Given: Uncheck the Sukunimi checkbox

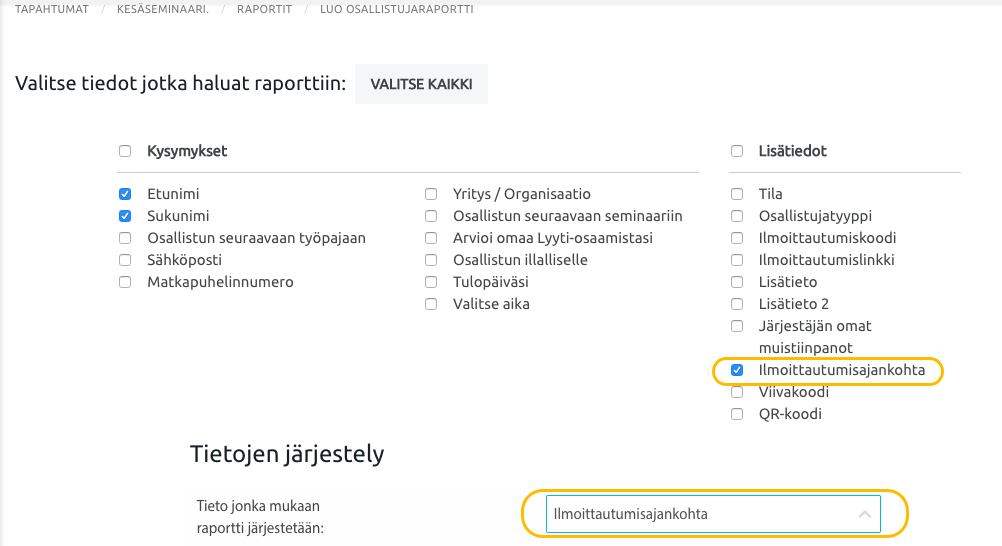Looking at the screenshot, I should (x=125, y=216).
